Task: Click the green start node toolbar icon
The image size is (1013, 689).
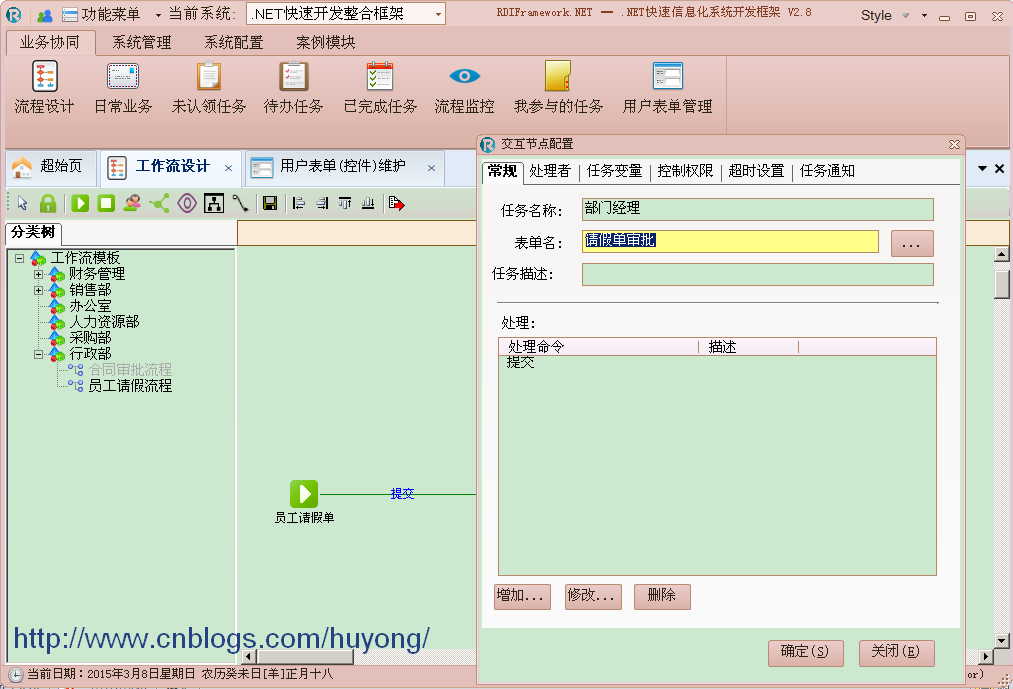Action: point(80,204)
